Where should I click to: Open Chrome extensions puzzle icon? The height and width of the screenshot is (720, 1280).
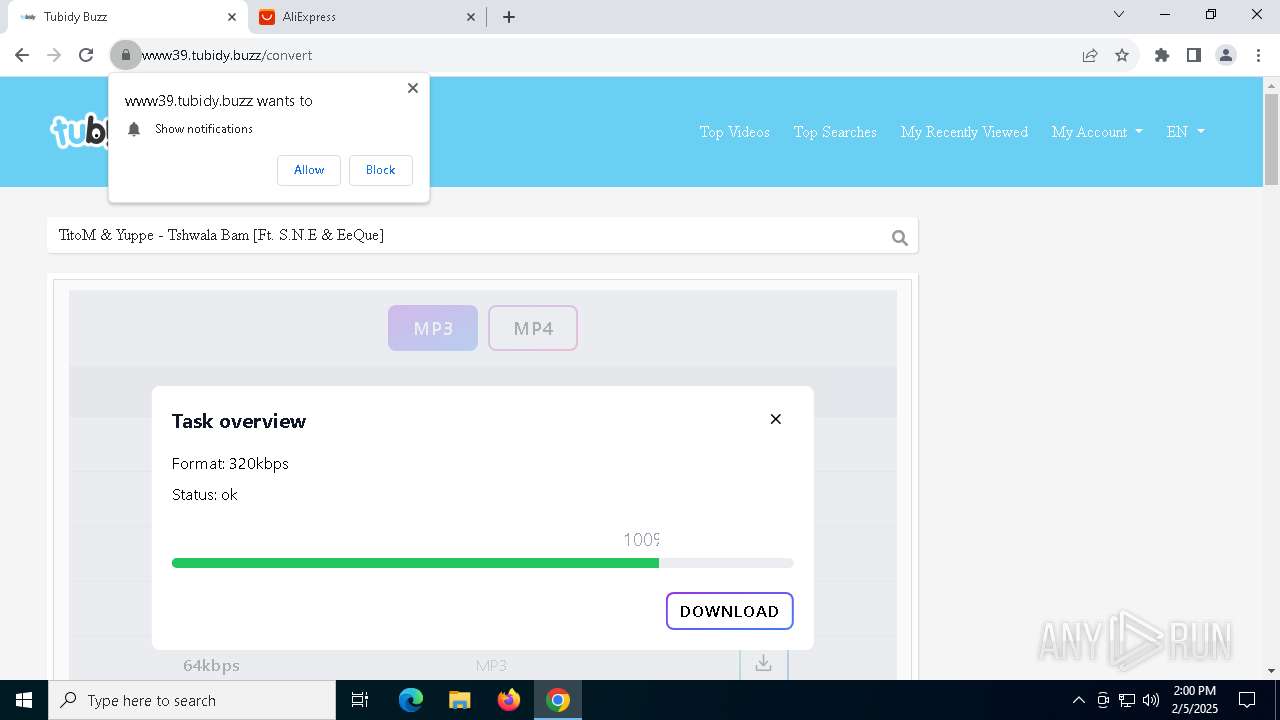point(1162,55)
